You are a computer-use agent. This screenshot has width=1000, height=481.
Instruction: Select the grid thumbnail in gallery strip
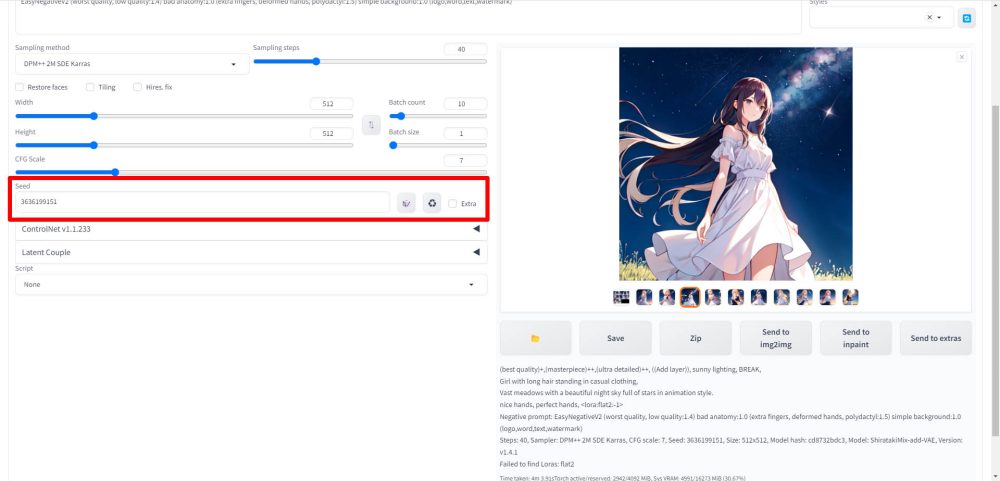coord(621,297)
